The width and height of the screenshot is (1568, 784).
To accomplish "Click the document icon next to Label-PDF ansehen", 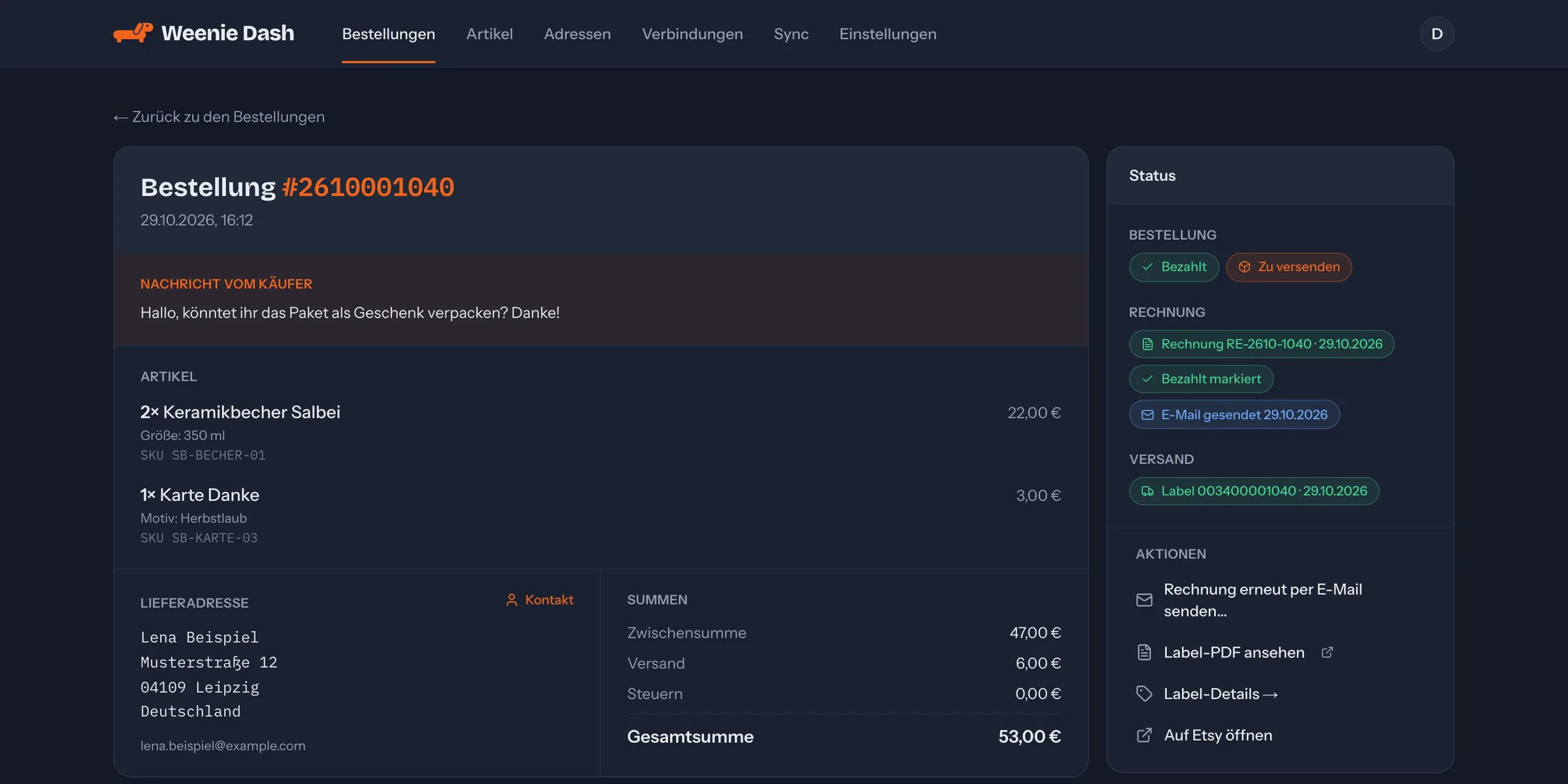I will tap(1144, 652).
